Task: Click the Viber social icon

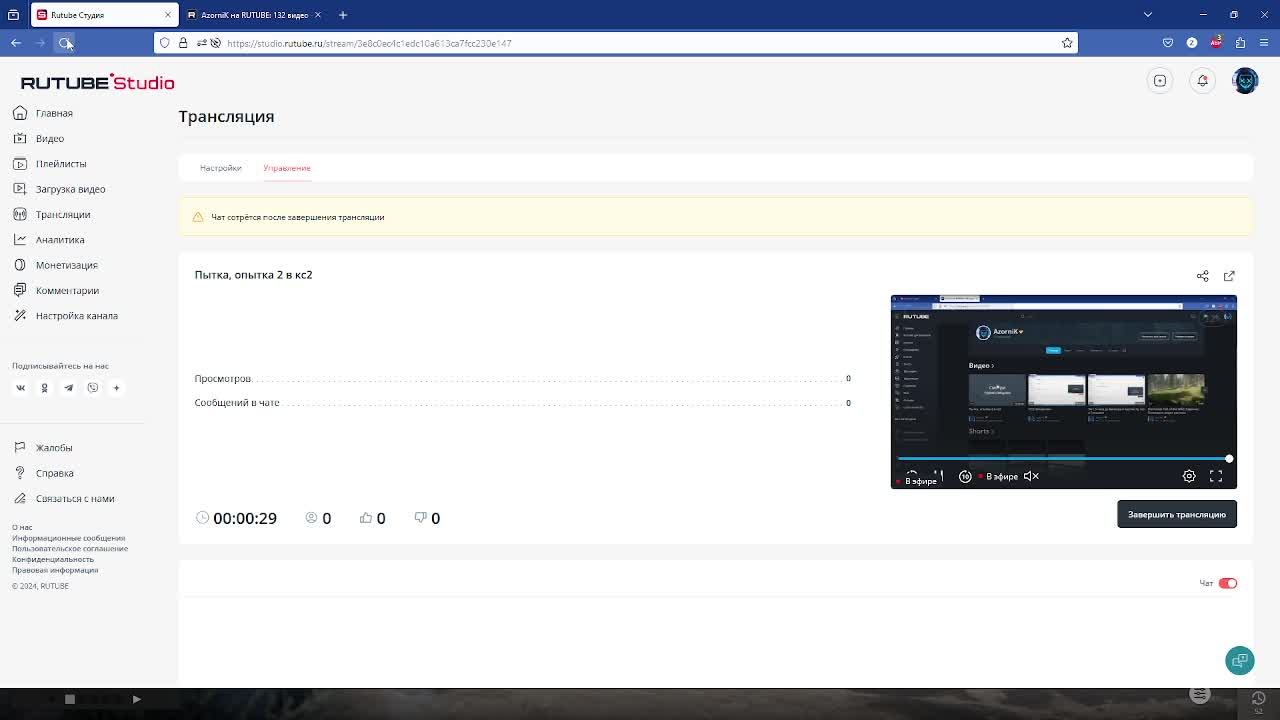Action: pos(92,388)
